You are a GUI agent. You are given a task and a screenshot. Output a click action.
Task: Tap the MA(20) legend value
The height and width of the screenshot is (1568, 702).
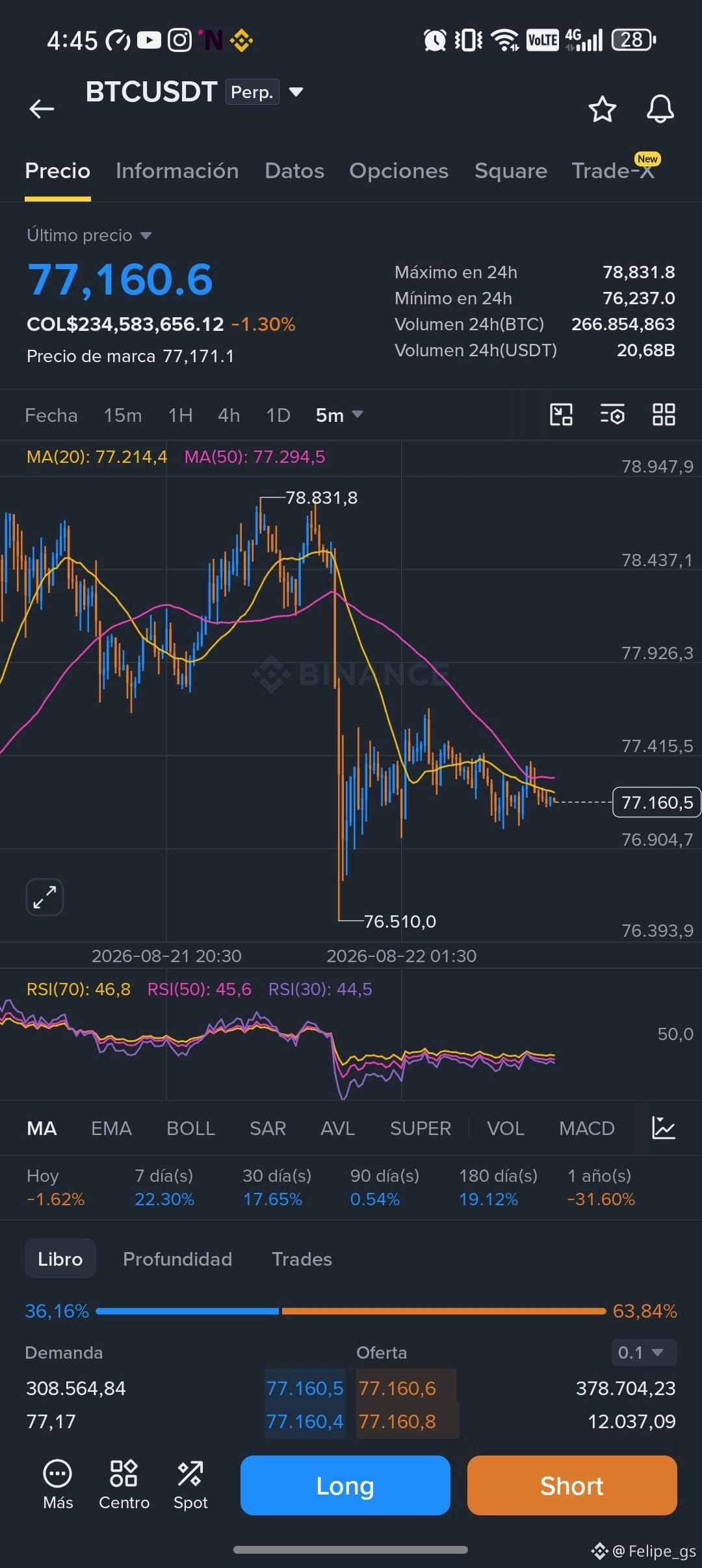(97, 457)
